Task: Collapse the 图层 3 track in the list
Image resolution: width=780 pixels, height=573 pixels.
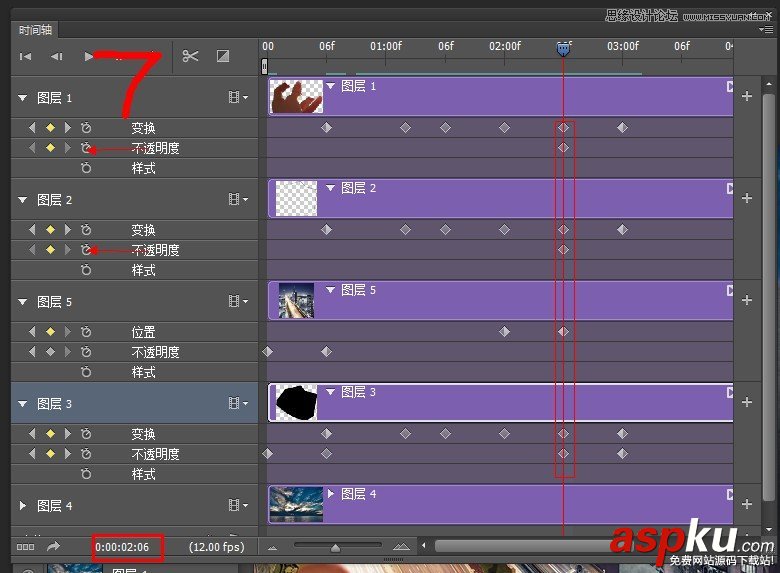Action: 22,404
